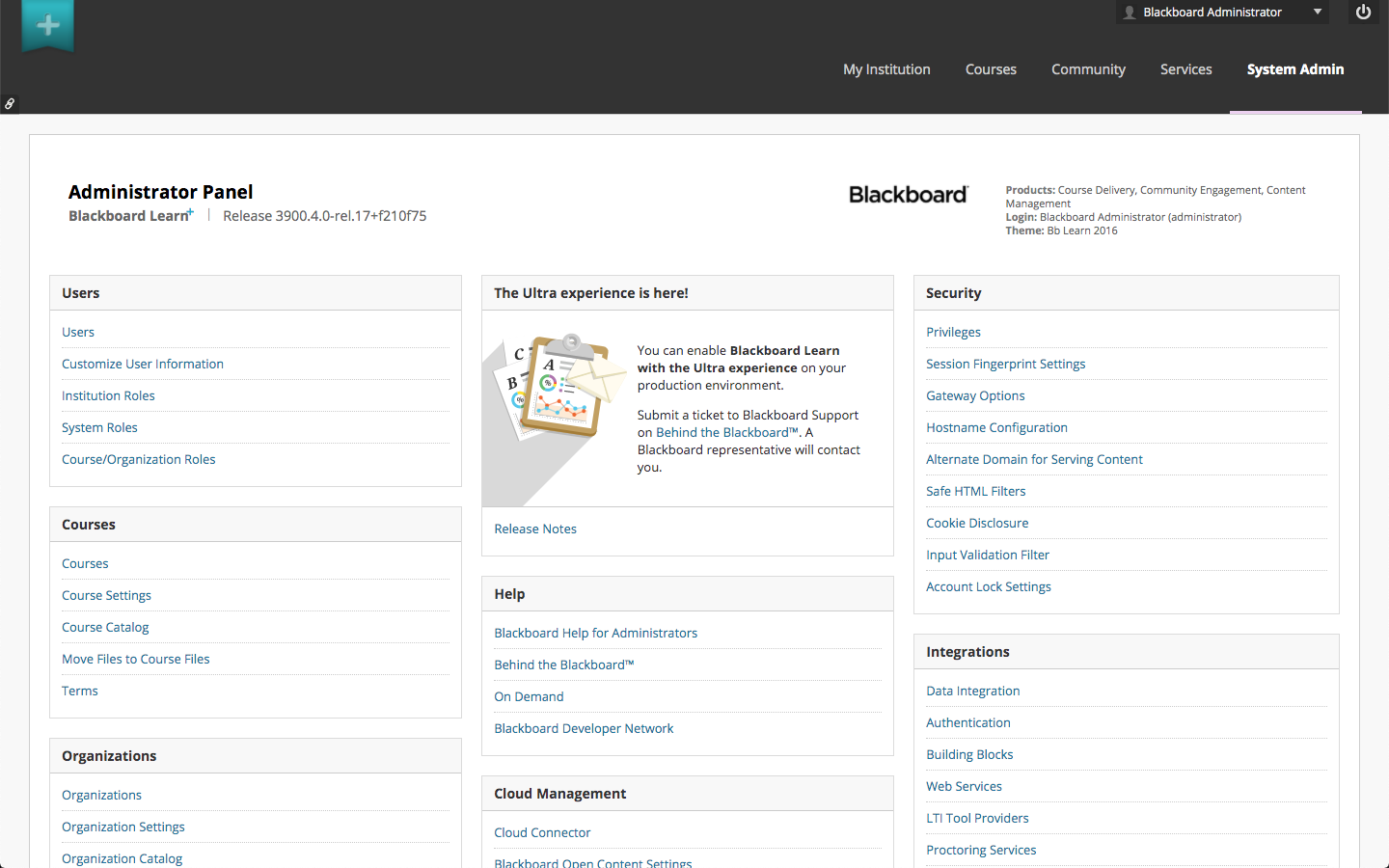Image resolution: width=1389 pixels, height=868 pixels.
Task: Go to Institution Roles
Action: coord(108,395)
